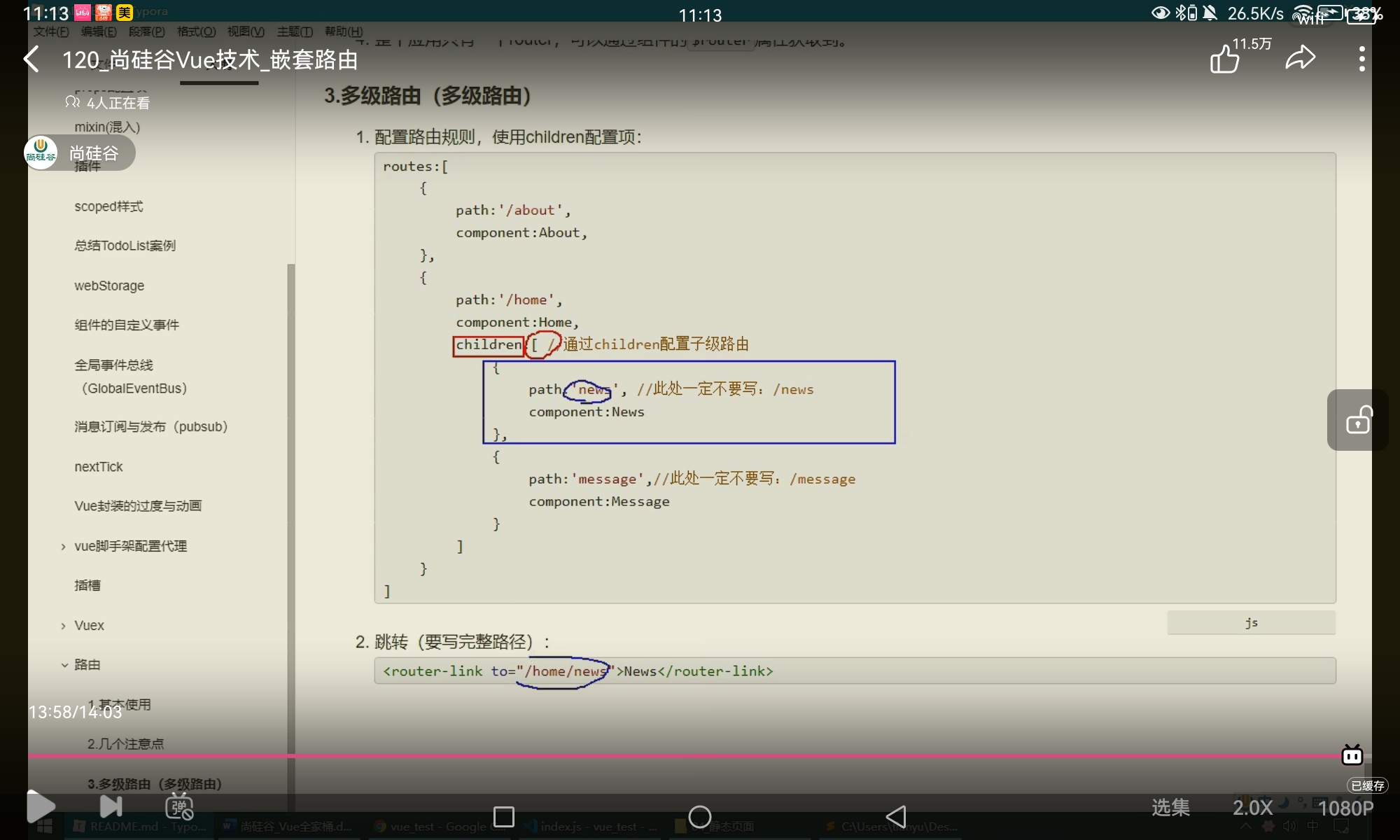Like the video with the thumbs-up icon
Image resolution: width=1400 pixels, height=840 pixels.
coord(1224,59)
